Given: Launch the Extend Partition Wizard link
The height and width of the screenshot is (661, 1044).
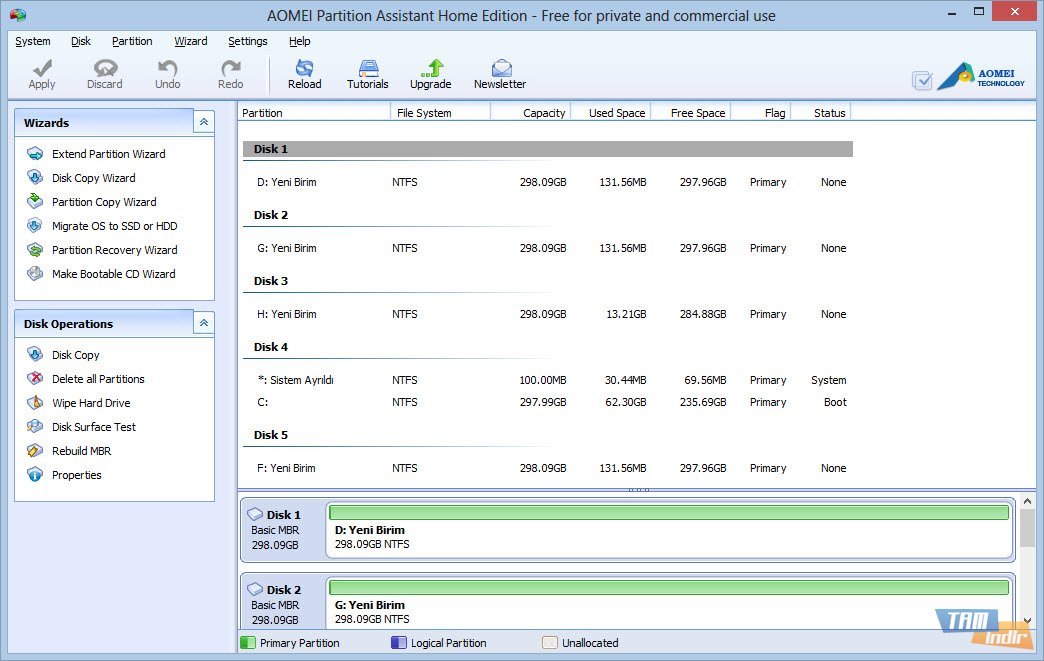Looking at the screenshot, I should pos(109,154).
